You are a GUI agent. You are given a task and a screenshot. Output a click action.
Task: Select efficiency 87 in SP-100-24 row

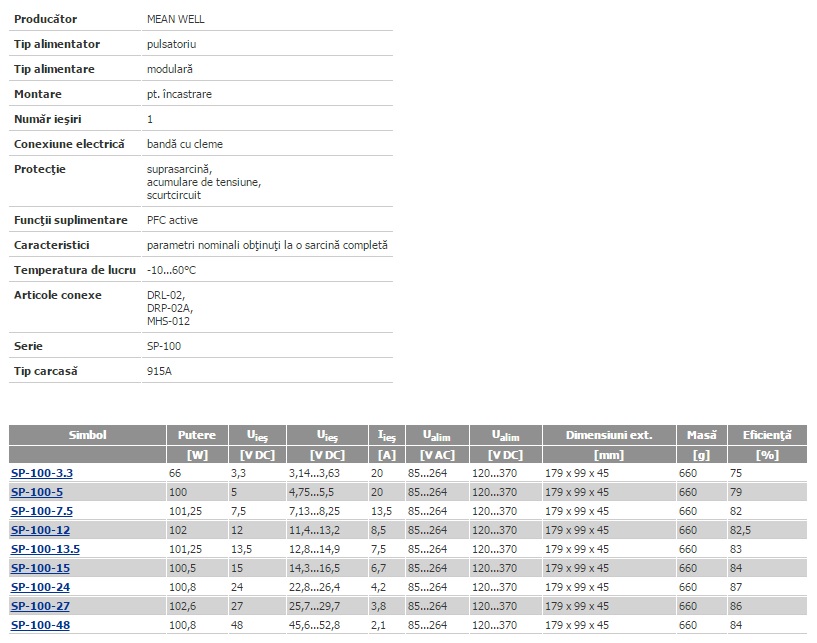(736, 587)
